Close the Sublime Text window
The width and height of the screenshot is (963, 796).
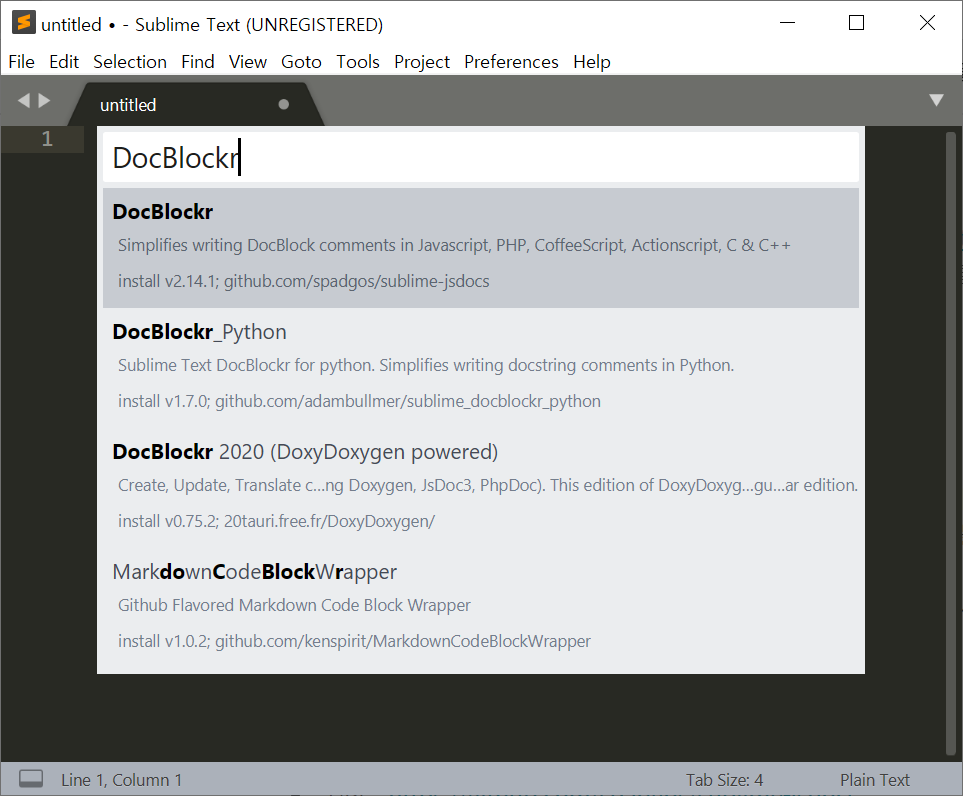(x=927, y=23)
